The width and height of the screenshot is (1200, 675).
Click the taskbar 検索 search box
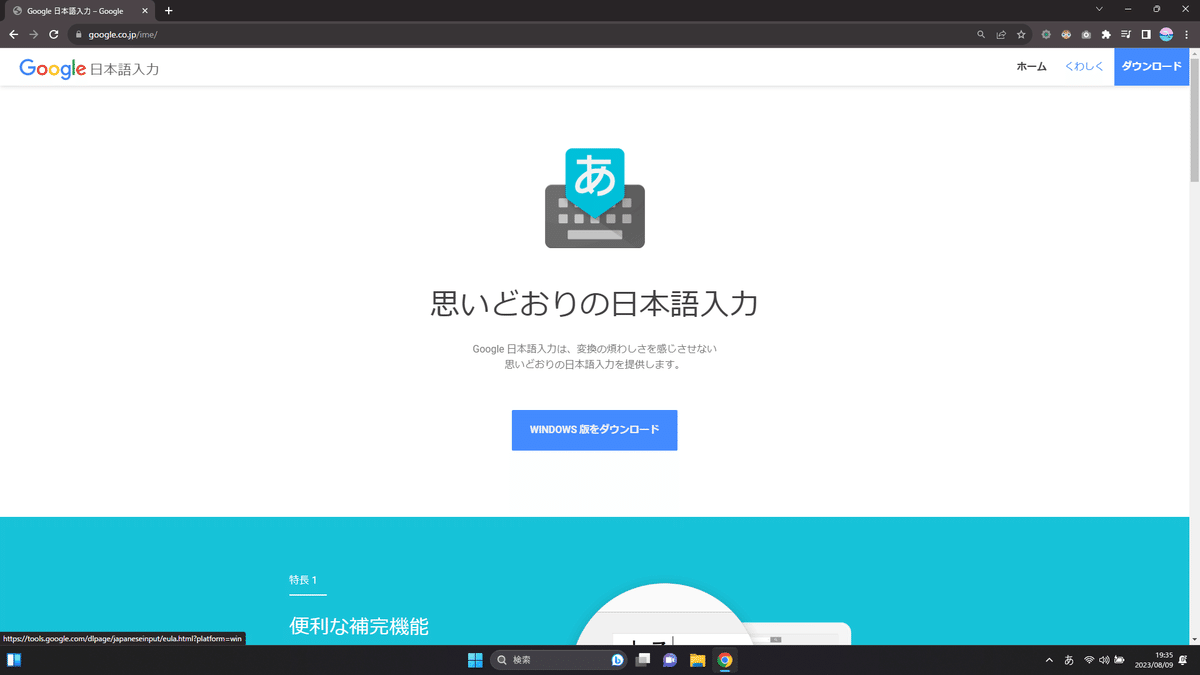[559, 660]
